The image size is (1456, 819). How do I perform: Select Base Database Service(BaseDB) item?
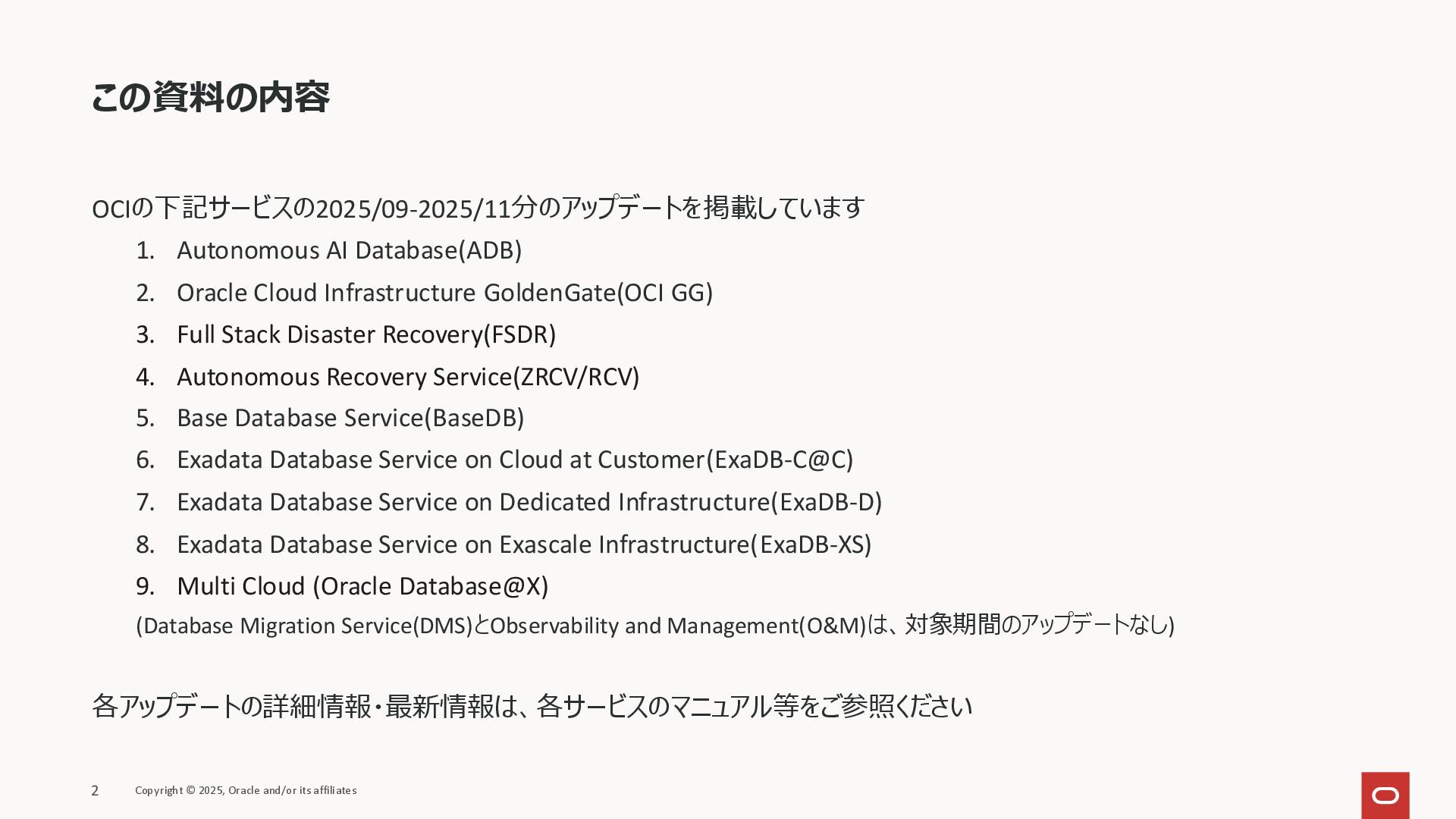[x=350, y=418]
